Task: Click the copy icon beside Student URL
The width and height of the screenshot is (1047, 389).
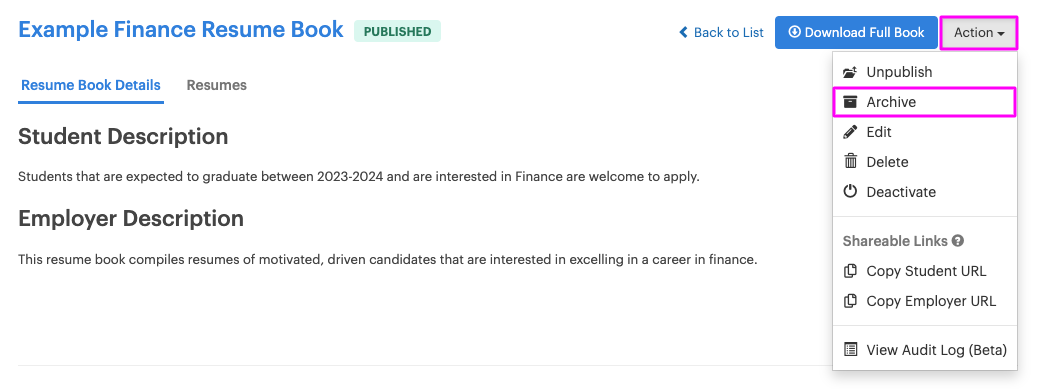Action: [x=850, y=271]
